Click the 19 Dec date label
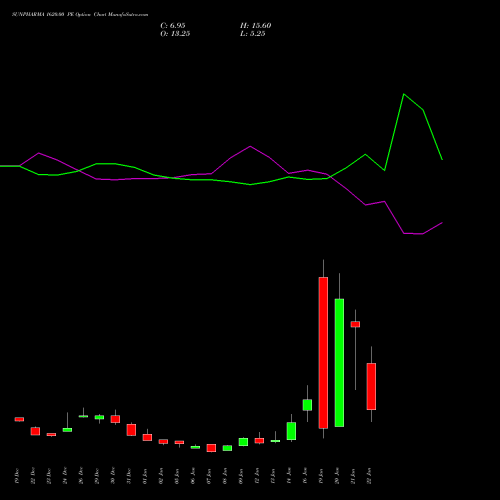 click(x=17, y=476)
